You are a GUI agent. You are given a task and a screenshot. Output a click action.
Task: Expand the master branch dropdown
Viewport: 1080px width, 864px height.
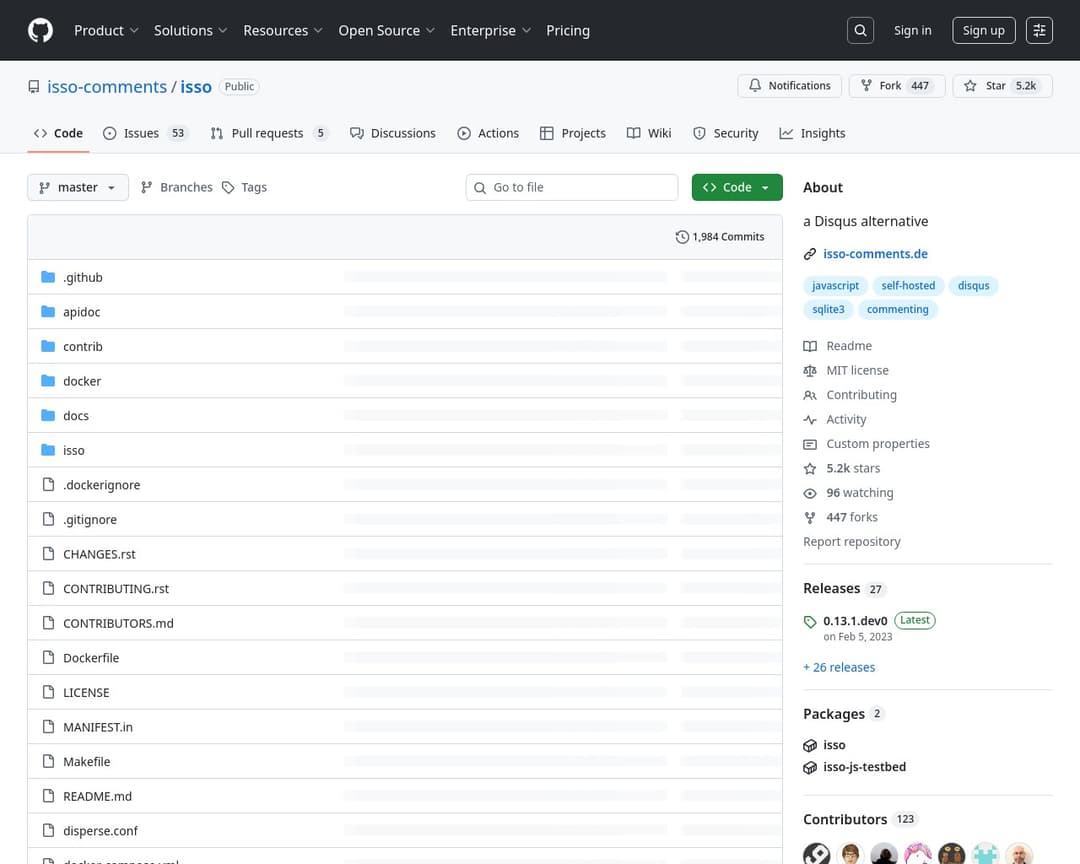click(78, 187)
